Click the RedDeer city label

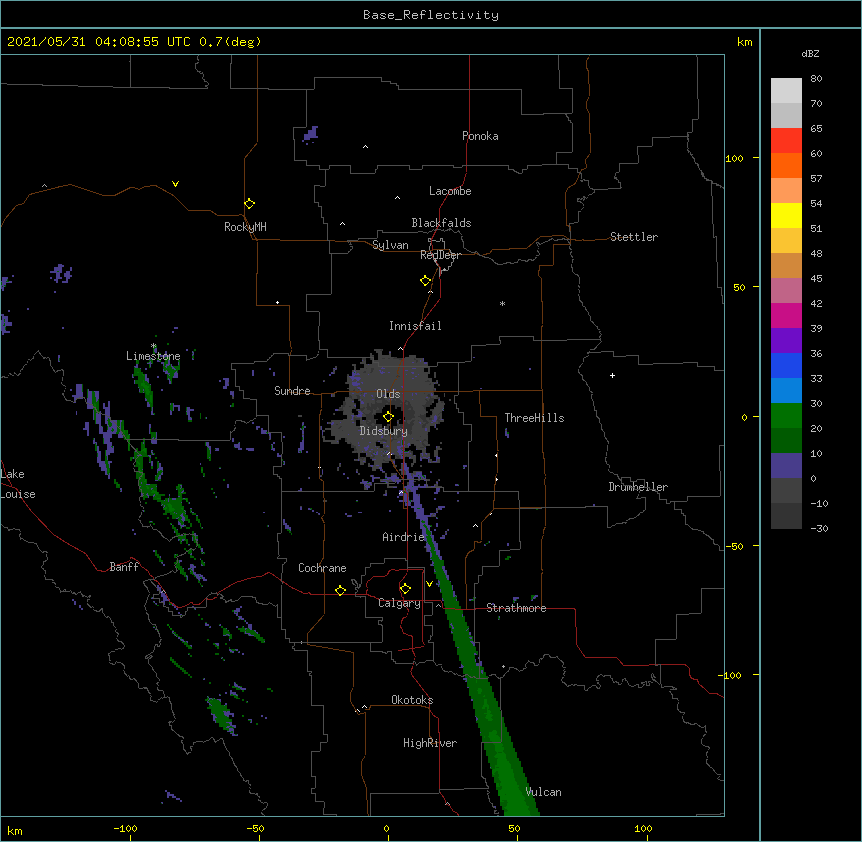click(x=440, y=255)
